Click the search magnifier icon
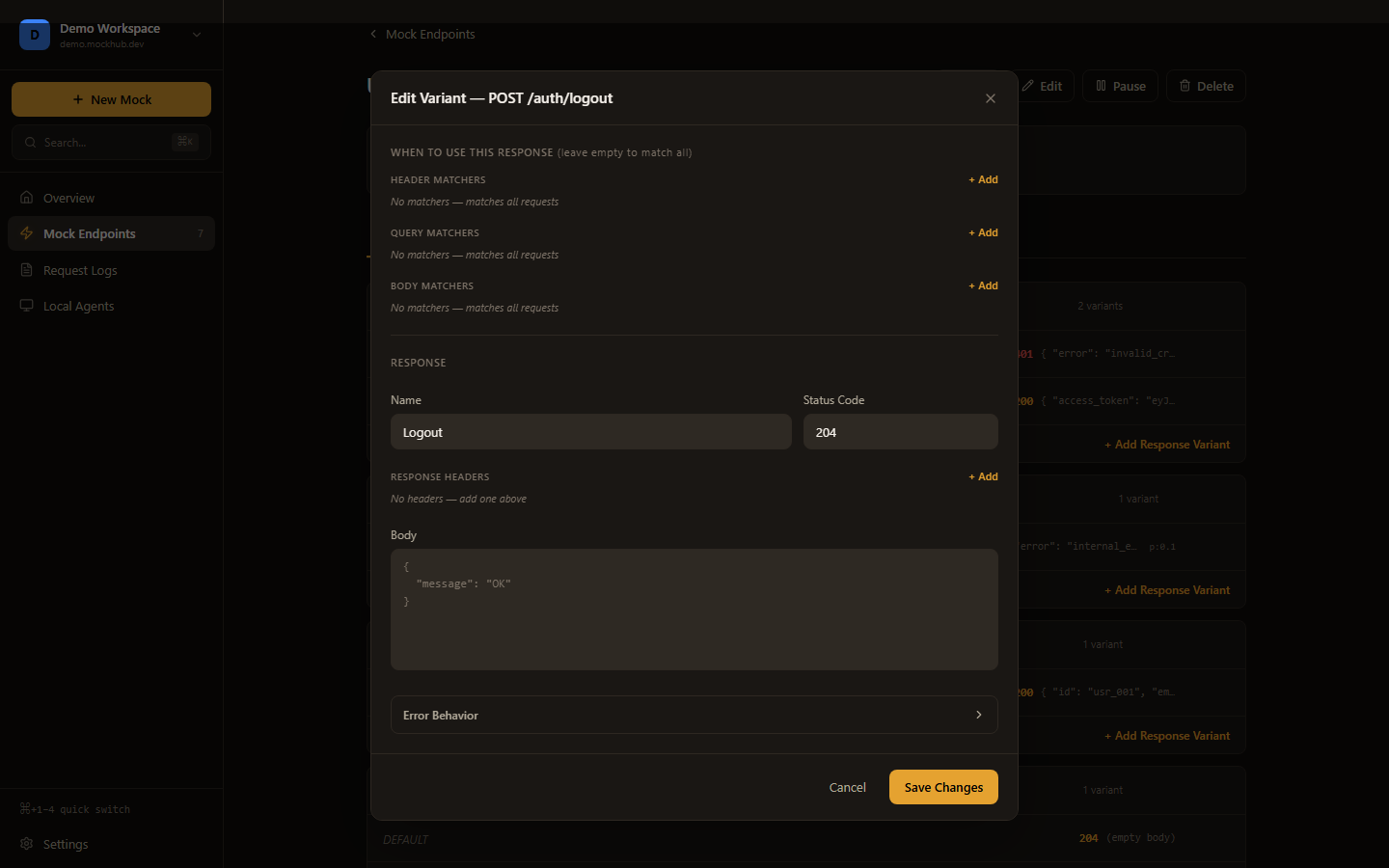Viewport: 1389px width, 868px height. point(31,143)
